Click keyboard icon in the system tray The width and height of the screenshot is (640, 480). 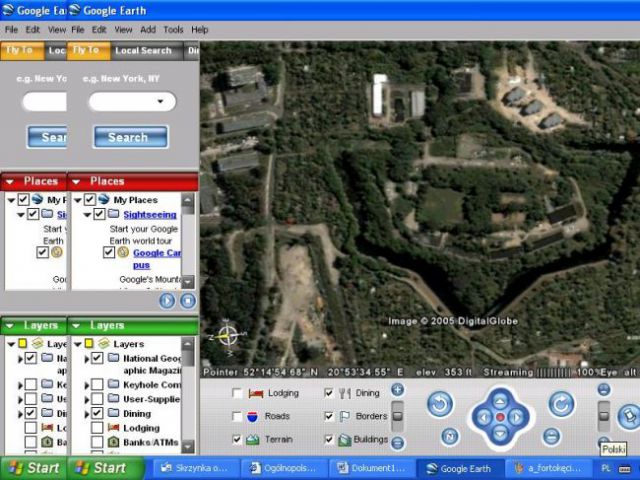pyautogui.click(x=624, y=469)
